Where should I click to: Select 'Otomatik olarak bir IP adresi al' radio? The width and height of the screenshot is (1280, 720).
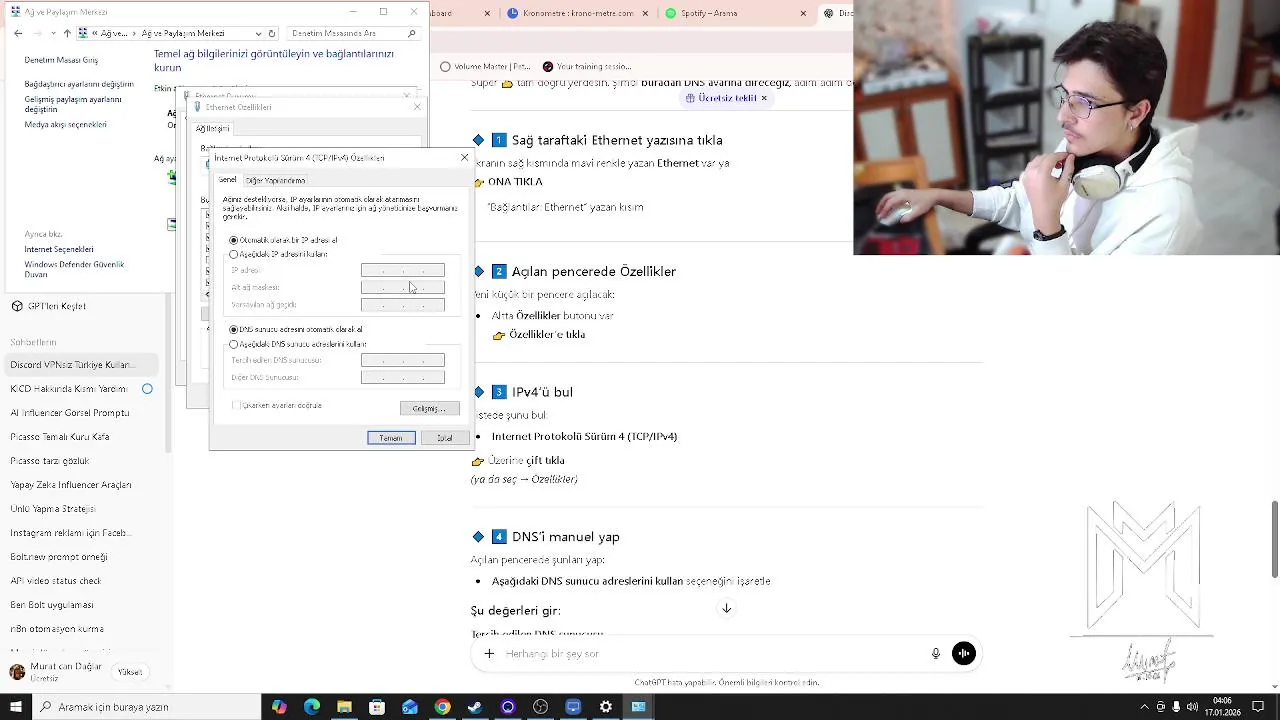tap(234, 240)
